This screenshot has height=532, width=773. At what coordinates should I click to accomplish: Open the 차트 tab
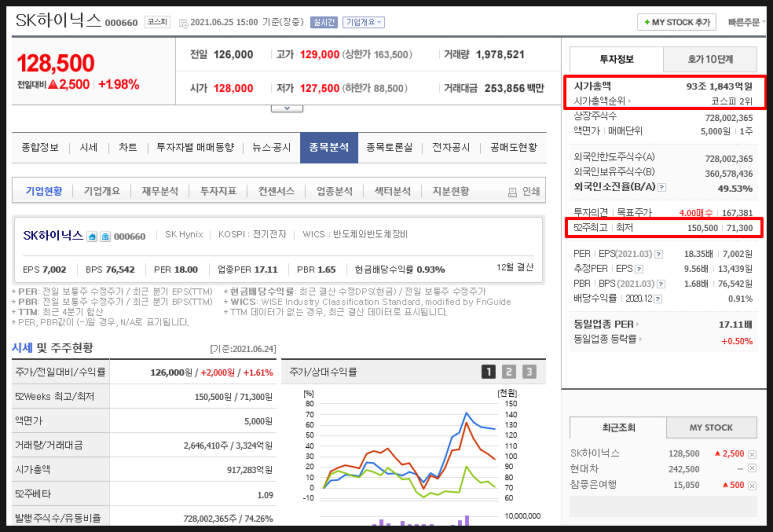point(128,147)
